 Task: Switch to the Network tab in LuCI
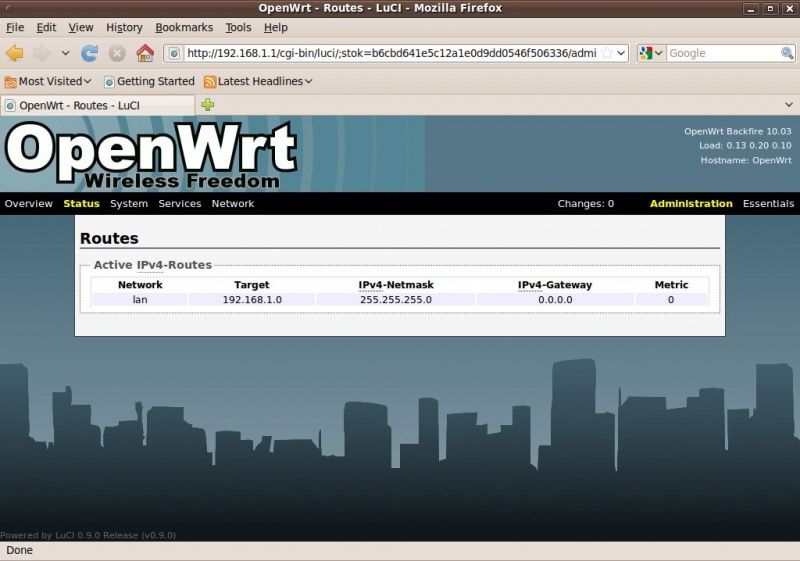[233, 203]
